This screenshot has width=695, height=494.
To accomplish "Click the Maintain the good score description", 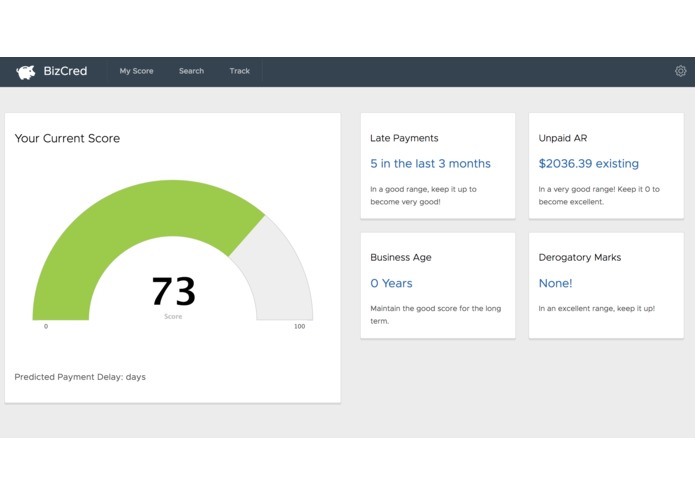I will coord(436,315).
